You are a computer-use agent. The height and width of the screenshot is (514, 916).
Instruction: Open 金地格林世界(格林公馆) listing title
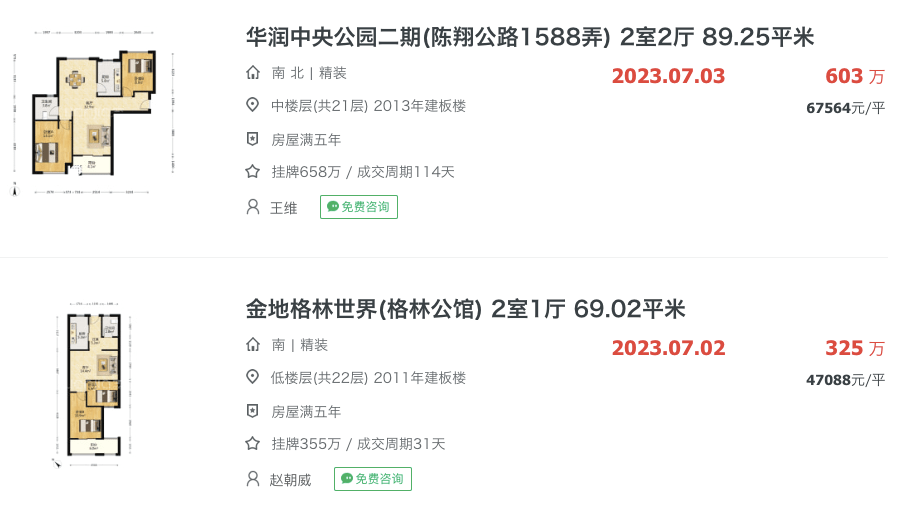coord(465,309)
